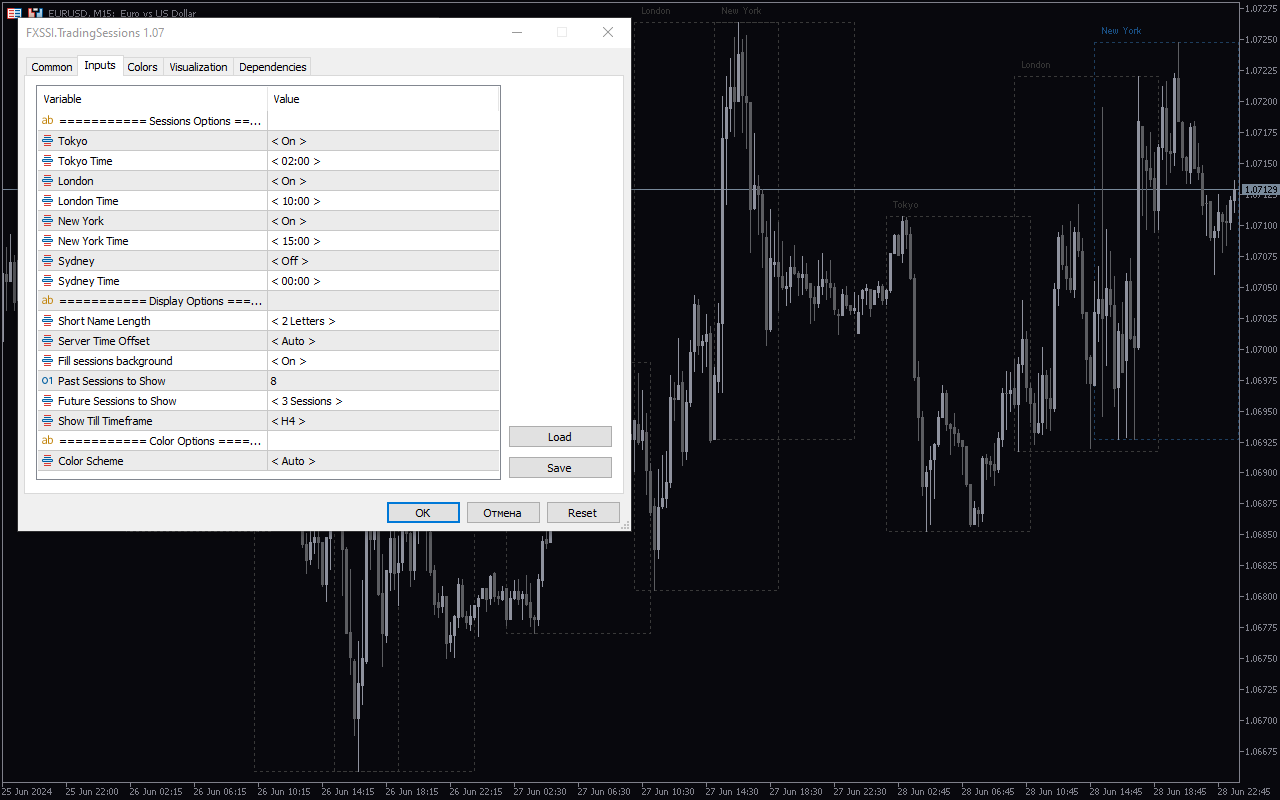Click the Future Sessions to Show row icon
Viewport: 1280px width, 800px height.
pyautogui.click(x=47, y=401)
